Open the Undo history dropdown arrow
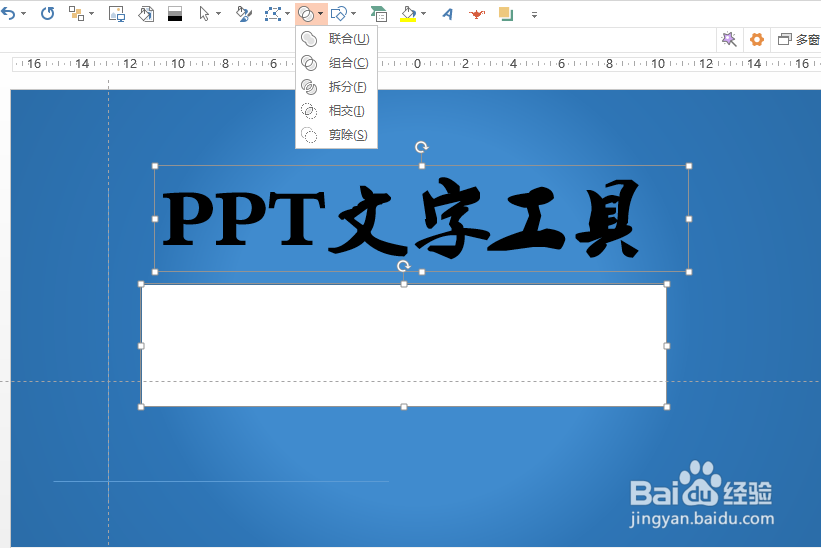The width and height of the screenshot is (821, 548). (23, 14)
